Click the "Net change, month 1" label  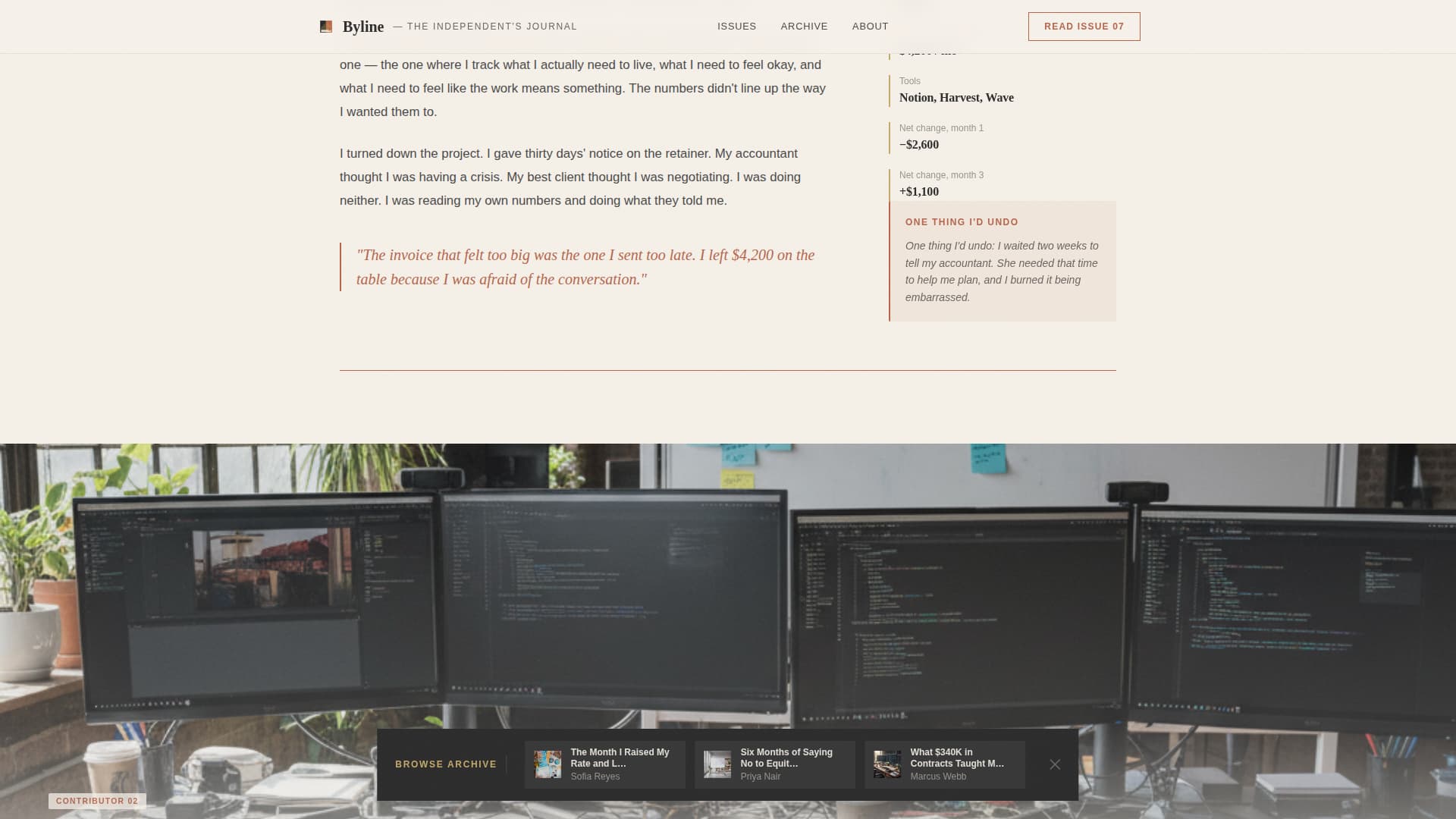(x=941, y=128)
